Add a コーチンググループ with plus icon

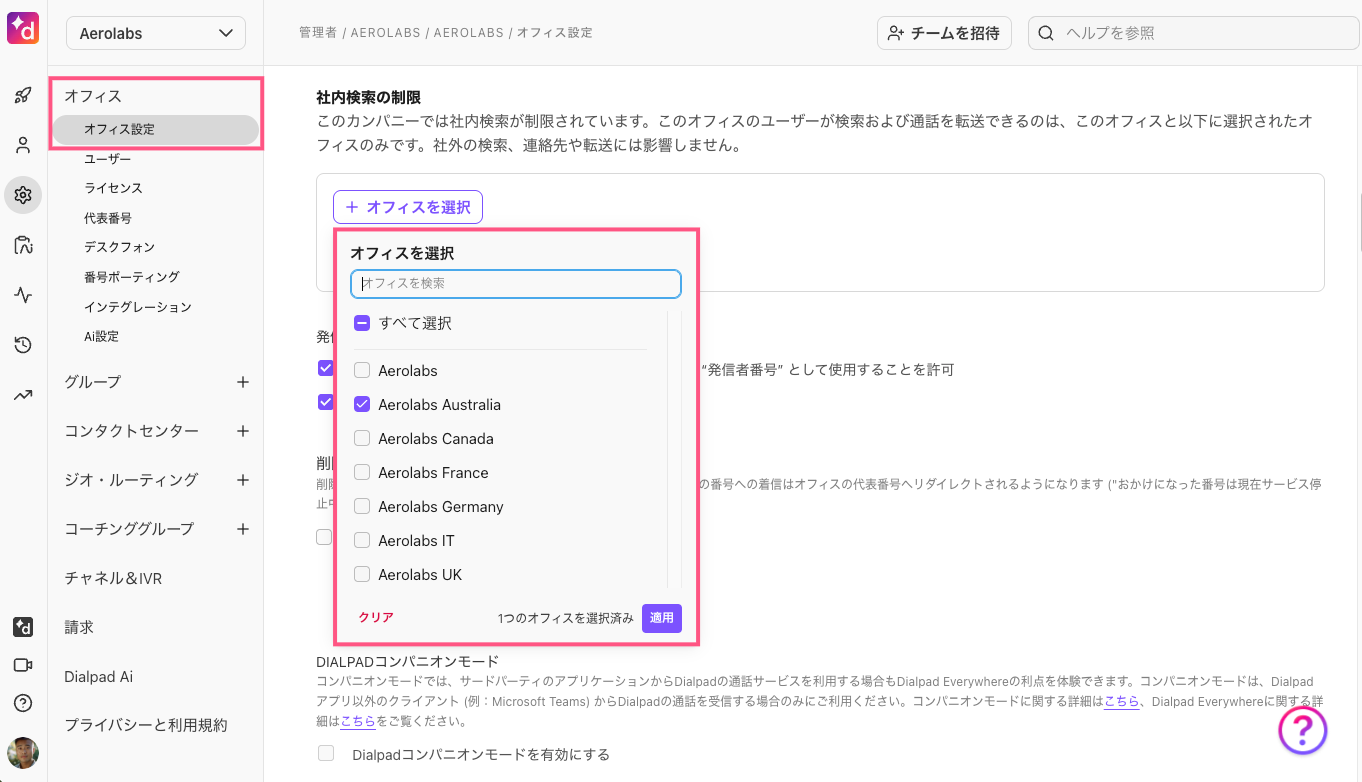(x=242, y=528)
